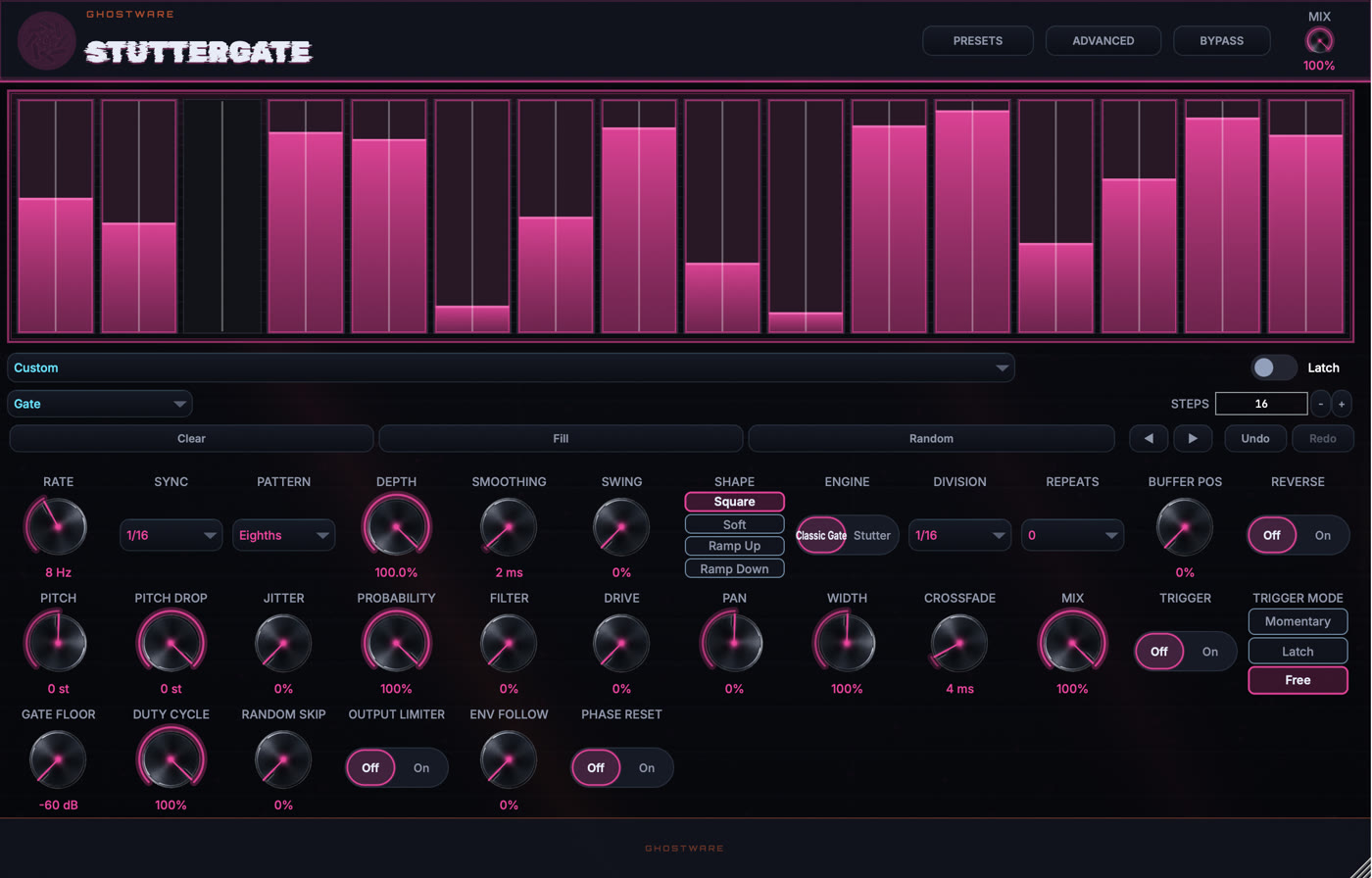Click the Buffer Pos knob
The width and height of the screenshot is (1372, 878).
(x=1185, y=526)
